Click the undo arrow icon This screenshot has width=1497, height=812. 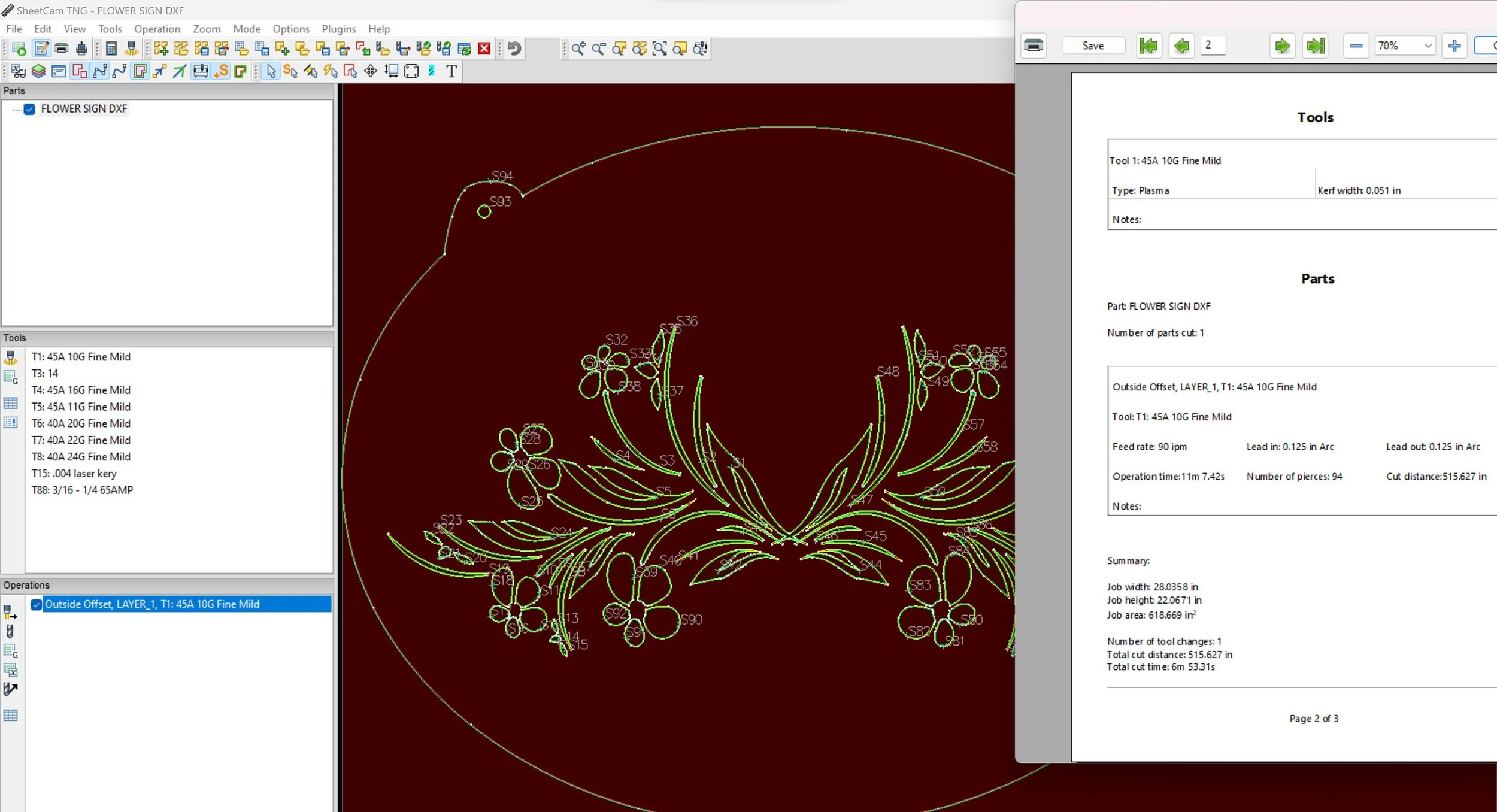coord(514,49)
